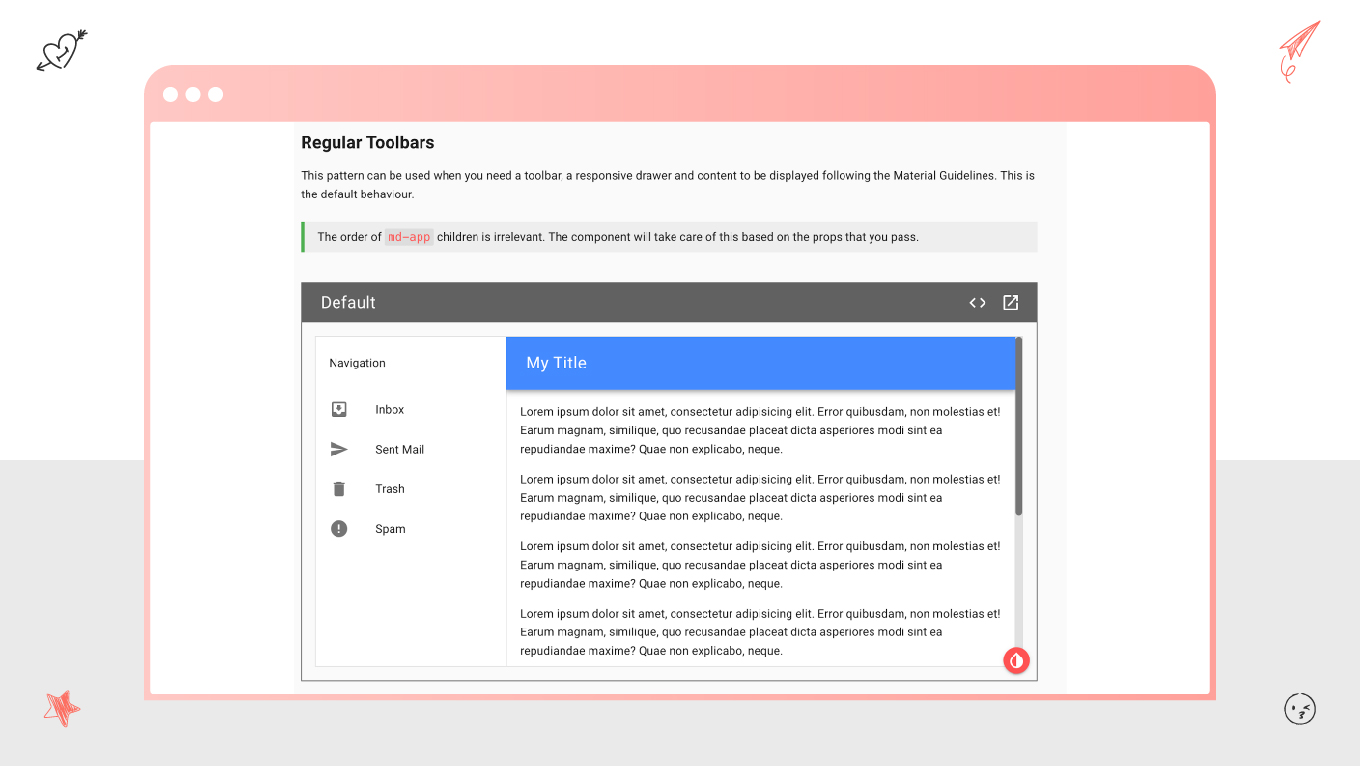
Task: Select the Spam text in the drawer
Action: pos(390,529)
